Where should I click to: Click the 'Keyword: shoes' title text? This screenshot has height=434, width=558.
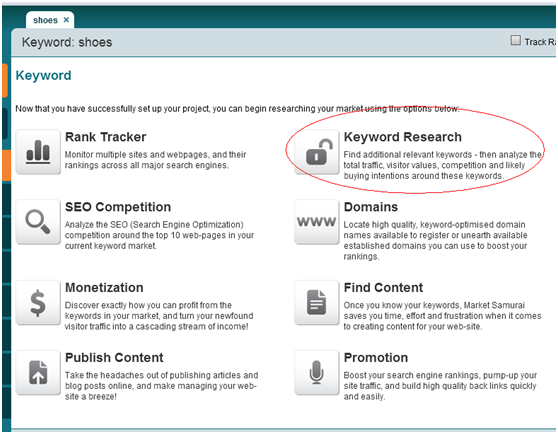(x=67, y=42)
